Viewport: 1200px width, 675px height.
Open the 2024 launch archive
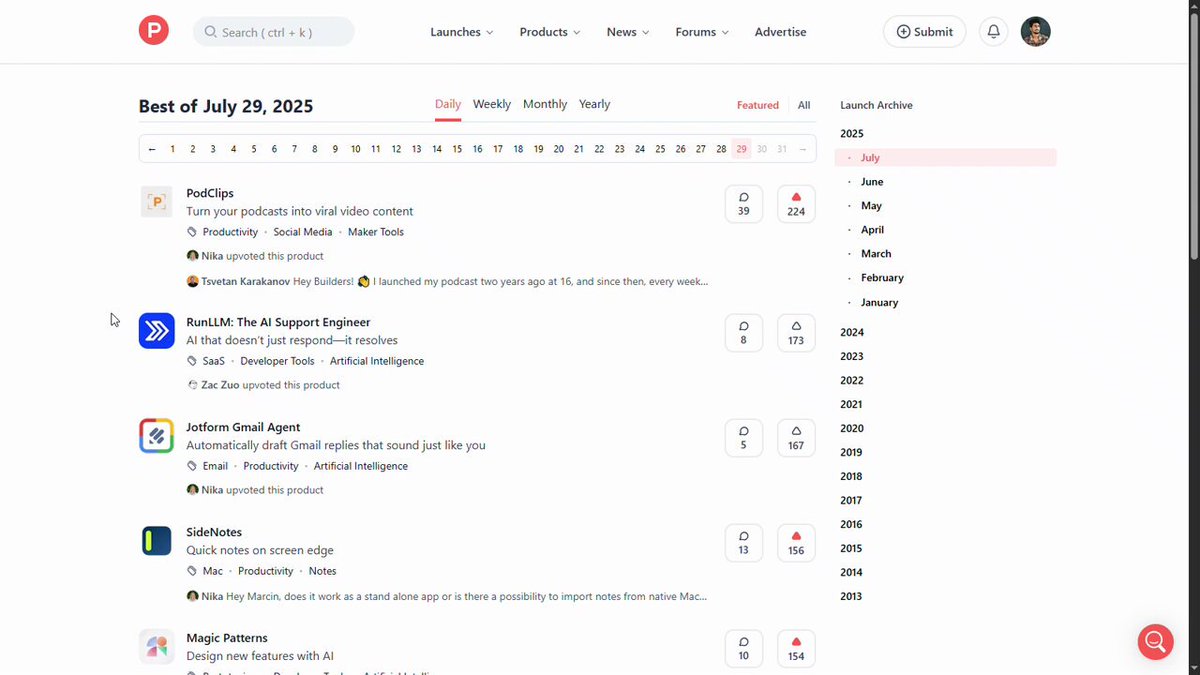[x=852, y=332]
